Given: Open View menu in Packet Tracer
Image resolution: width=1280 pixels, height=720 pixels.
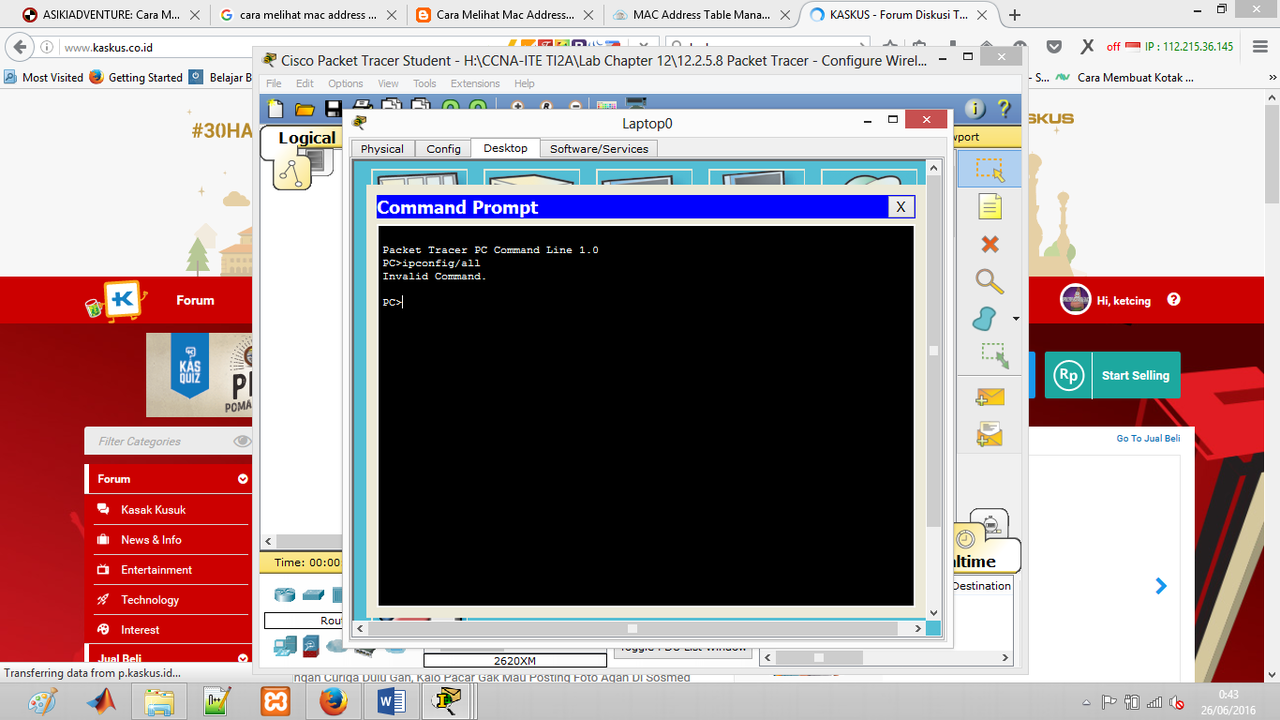Looking at the screenshot, I should click(x=388, y=84).
